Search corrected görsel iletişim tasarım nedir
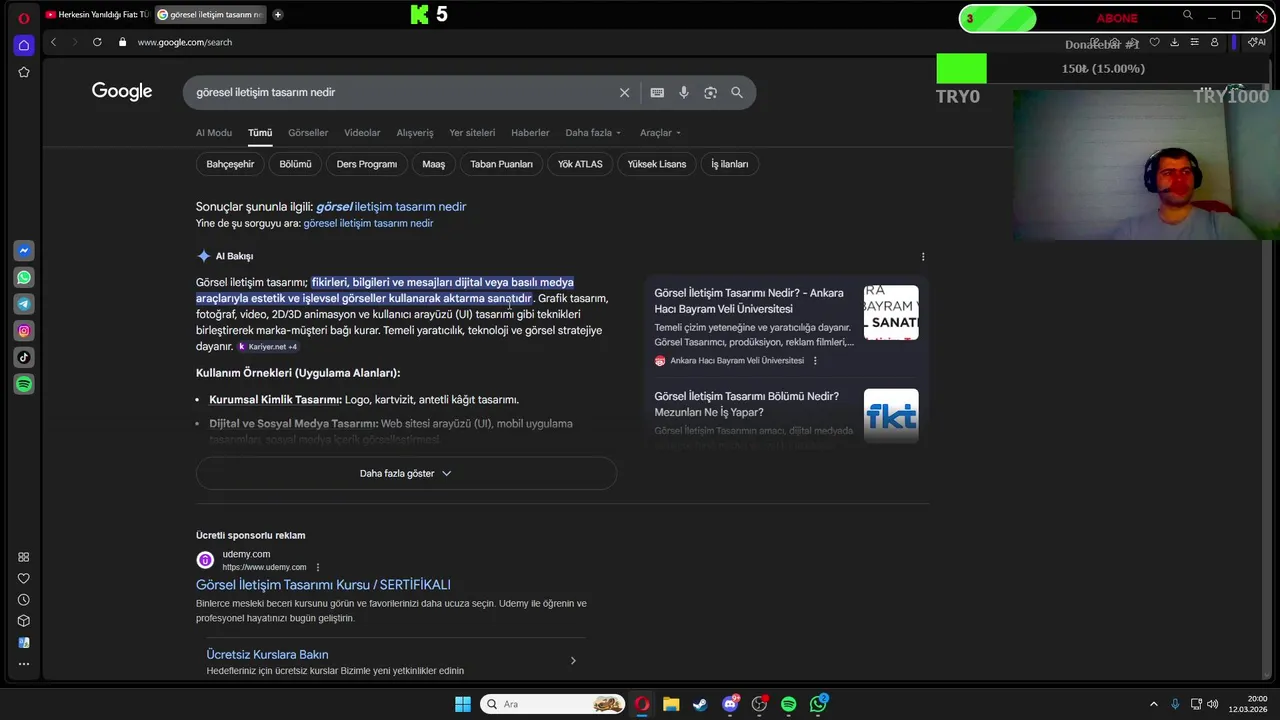Image resolution: width=1280 pixels, height=720 pixels. 391,207
